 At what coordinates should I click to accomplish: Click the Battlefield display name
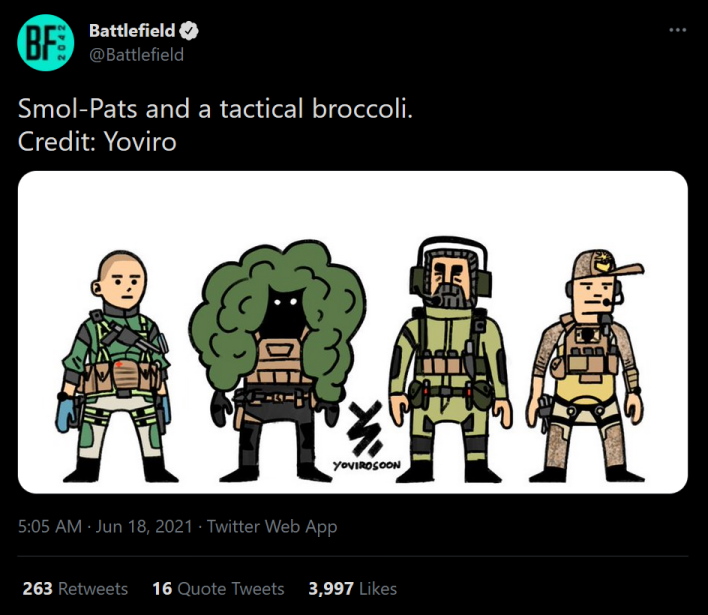[132, 31]
